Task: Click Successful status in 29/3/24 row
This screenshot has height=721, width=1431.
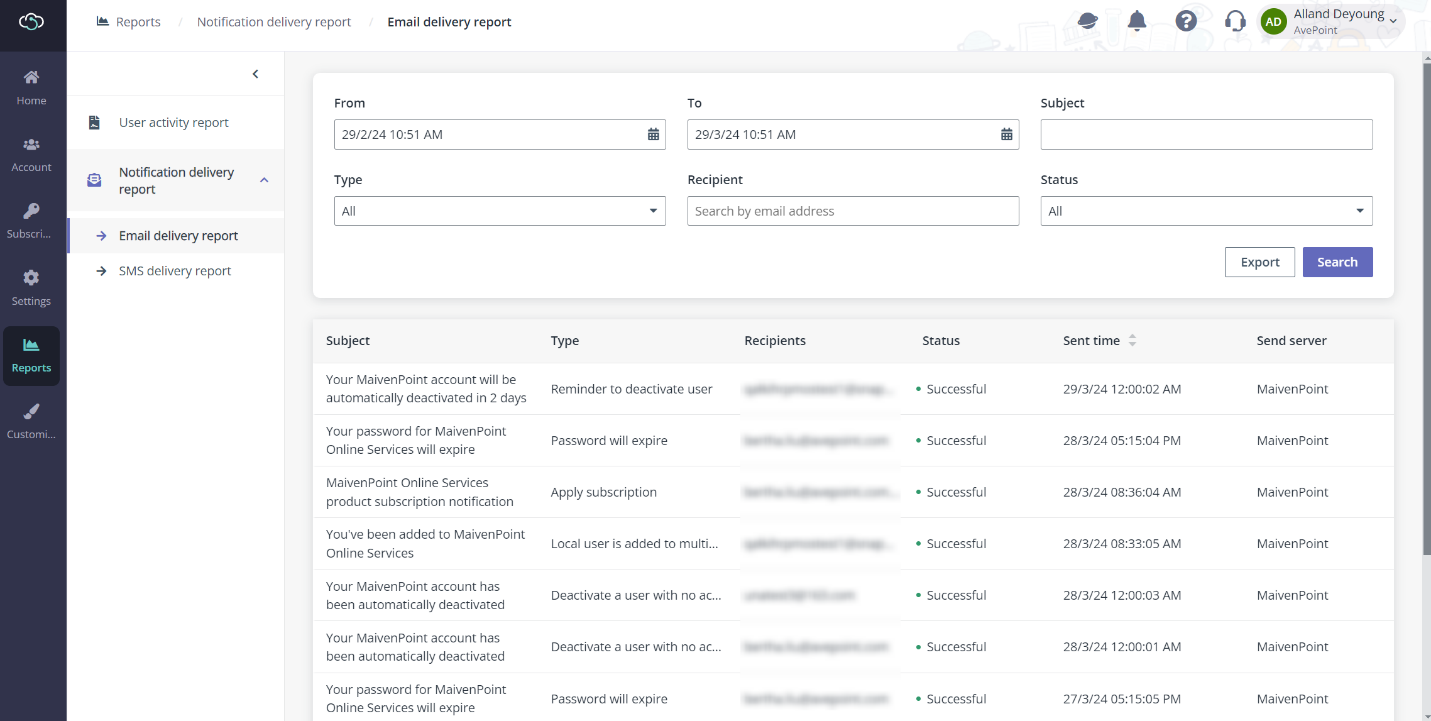Action: click(x=956, y=389)
